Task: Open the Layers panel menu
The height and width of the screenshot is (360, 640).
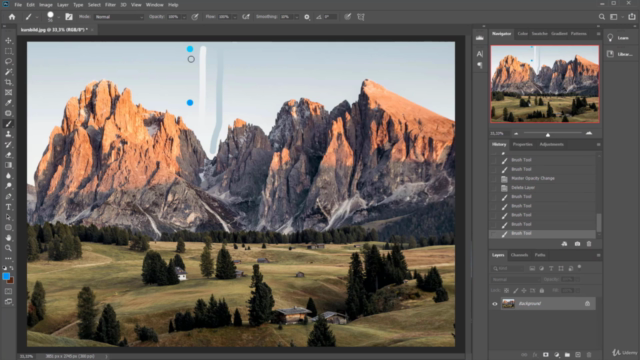Action: click(x=598, y=255)
